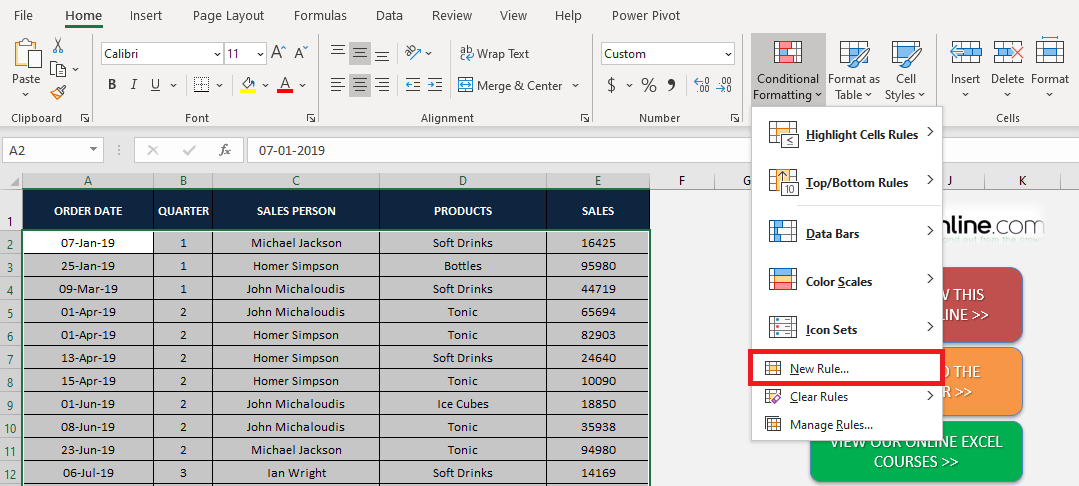
Task: Open Data Bars submenu
Action: pyautogui.click(x=846, y=233)
